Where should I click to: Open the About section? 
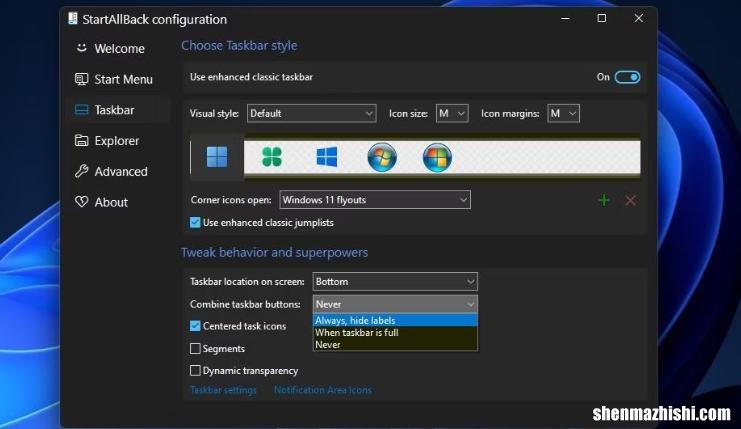coord(111,202)
